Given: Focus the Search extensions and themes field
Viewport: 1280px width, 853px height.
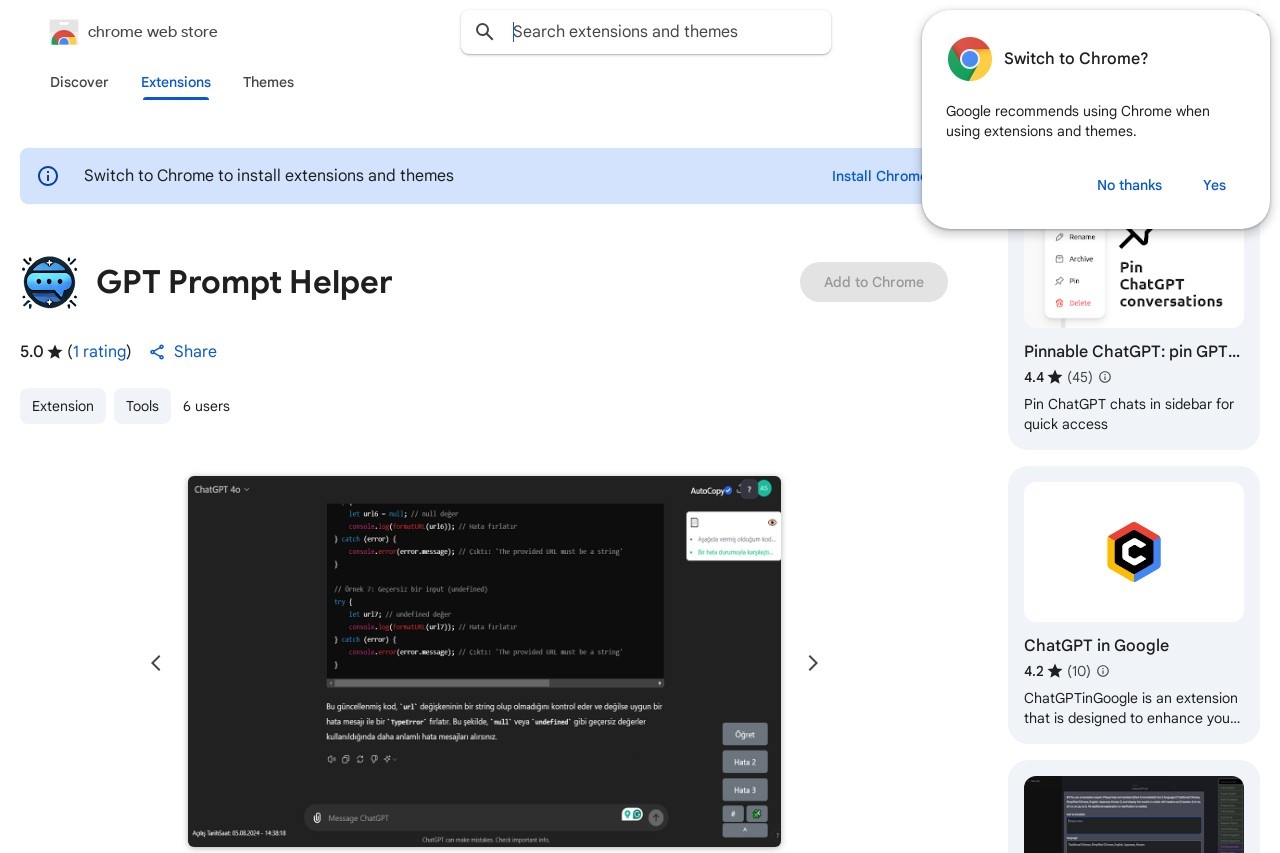Looking at the screenshot, I should (646, 32).
